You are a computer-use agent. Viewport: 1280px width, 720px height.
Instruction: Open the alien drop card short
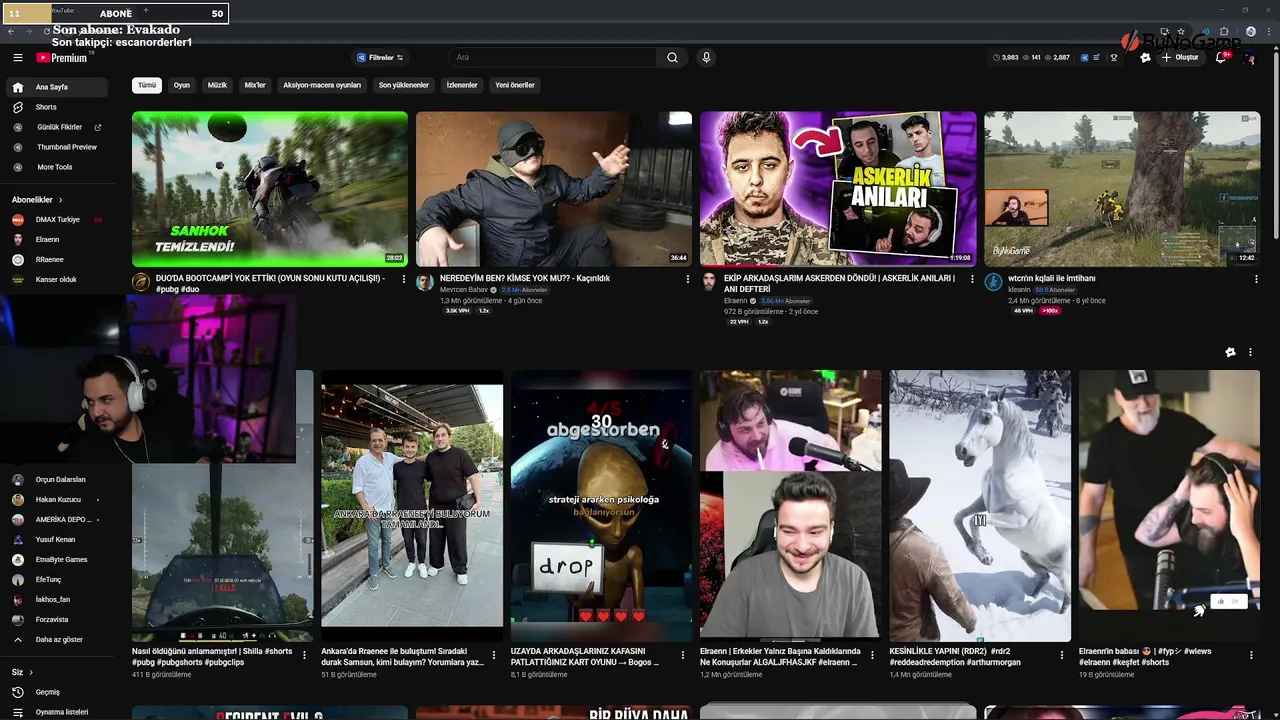tap(601, 506)
